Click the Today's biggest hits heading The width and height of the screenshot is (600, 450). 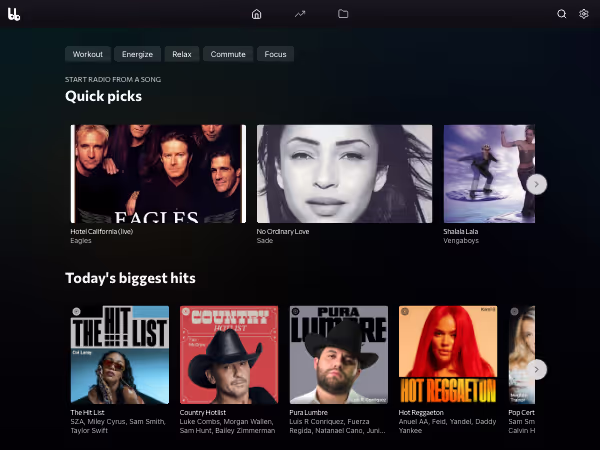point(130,278)
